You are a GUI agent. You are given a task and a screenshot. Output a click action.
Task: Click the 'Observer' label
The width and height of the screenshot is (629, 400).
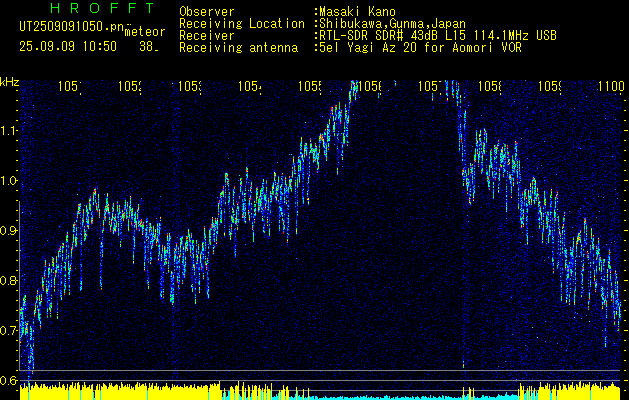point(207,11)
